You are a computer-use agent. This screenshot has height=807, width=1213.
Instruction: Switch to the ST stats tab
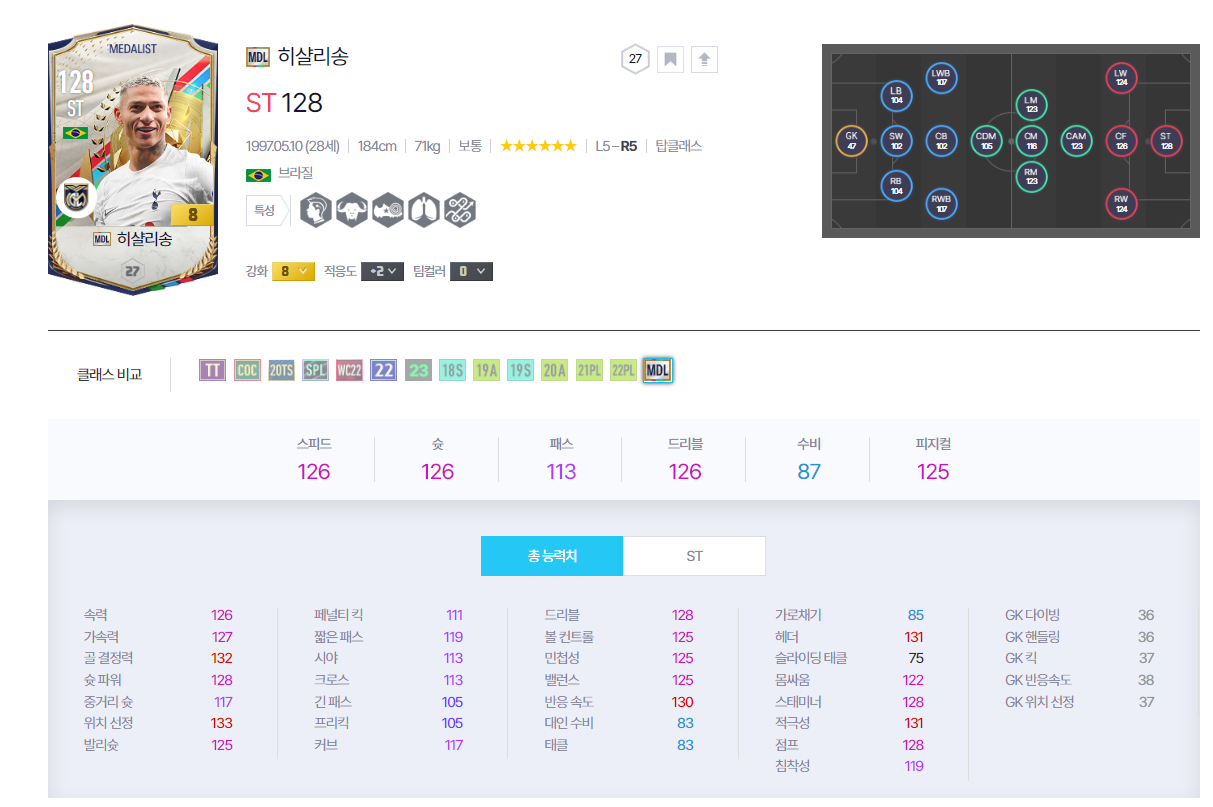[x=694, y=556]
